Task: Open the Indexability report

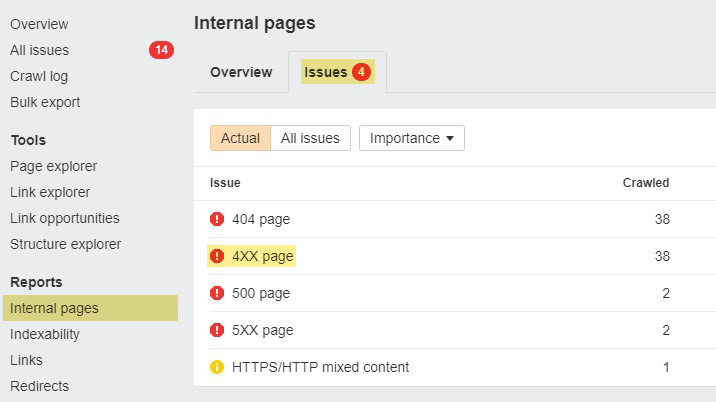Action: [45, 334]
